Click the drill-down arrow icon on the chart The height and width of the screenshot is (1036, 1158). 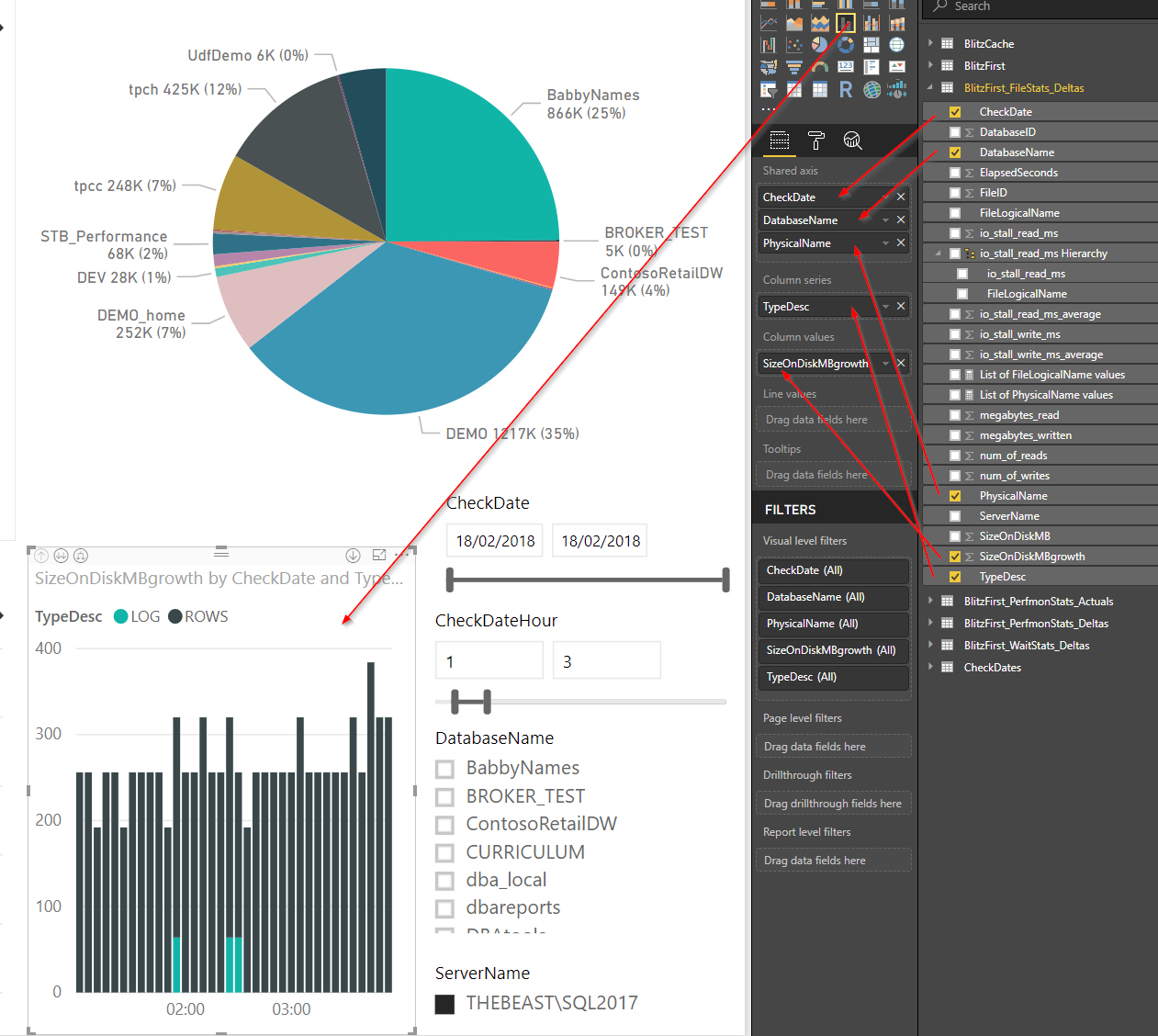[x=353, y=556]
